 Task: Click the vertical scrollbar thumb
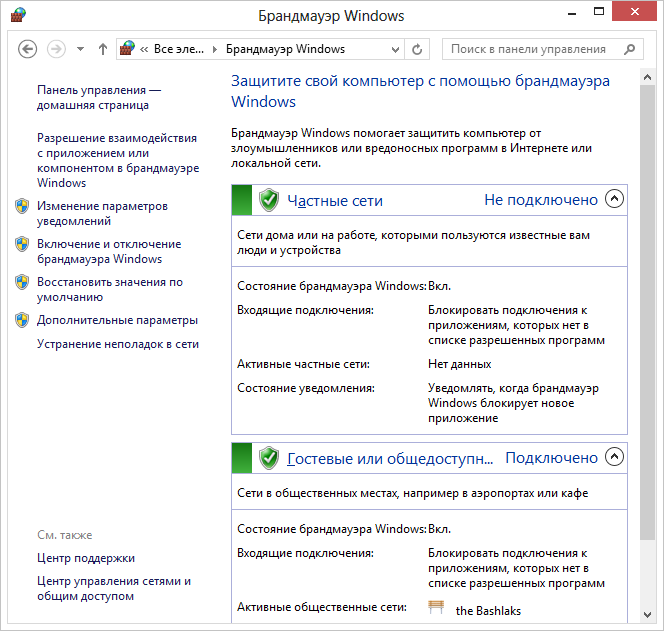click(647, 312)
